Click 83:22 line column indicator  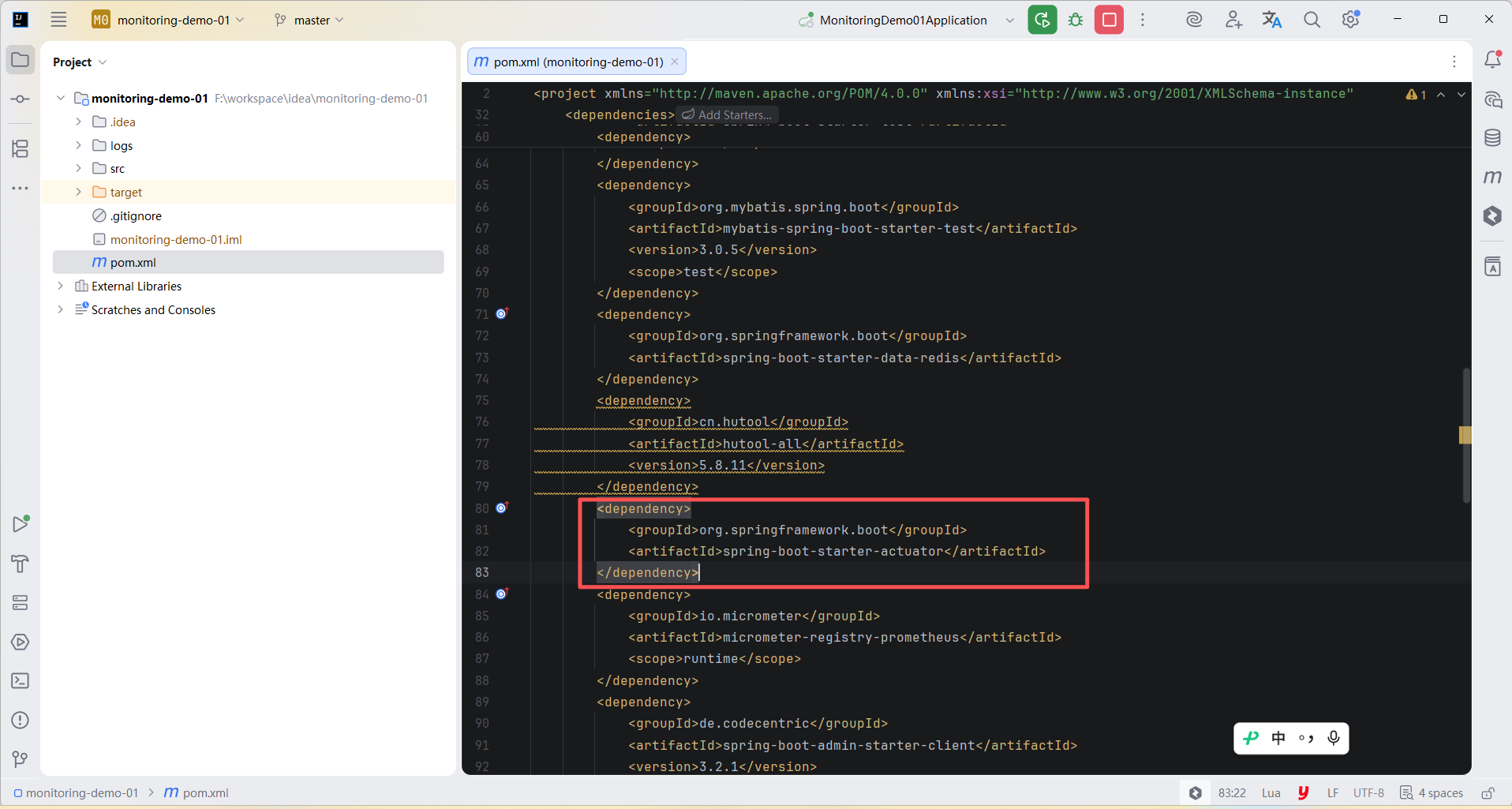point(1232,793)
